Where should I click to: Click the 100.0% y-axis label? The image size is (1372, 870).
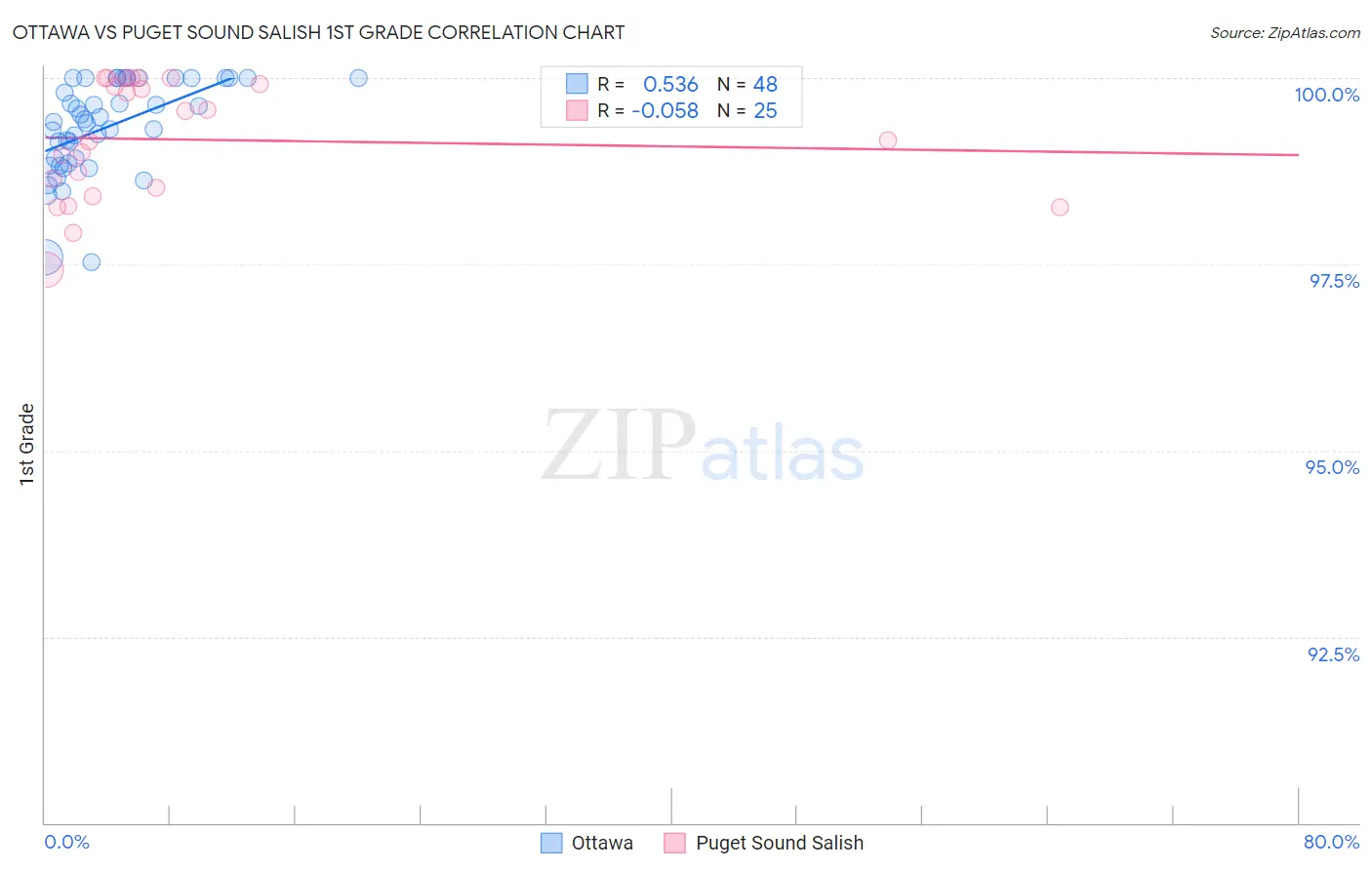1326,95
